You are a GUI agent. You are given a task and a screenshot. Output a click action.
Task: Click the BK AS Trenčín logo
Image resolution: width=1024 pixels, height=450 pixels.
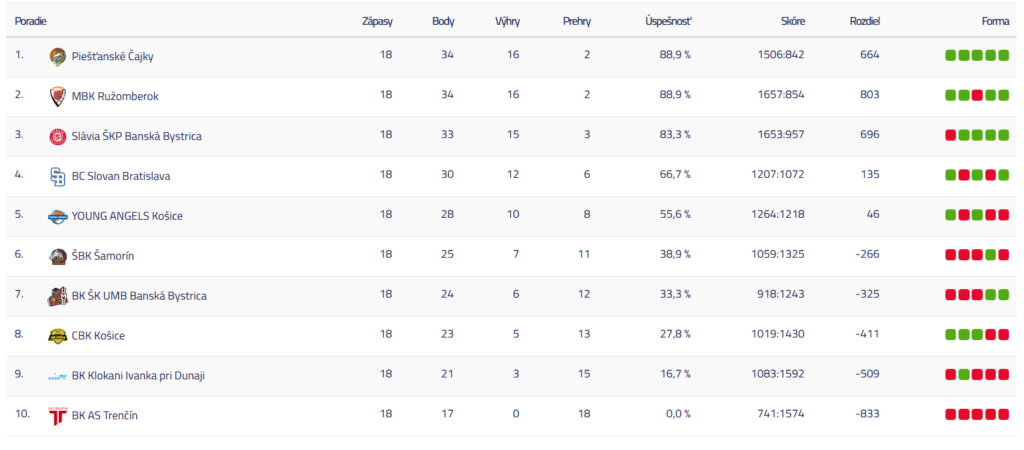pyautogui.click(x=58, y=416)
